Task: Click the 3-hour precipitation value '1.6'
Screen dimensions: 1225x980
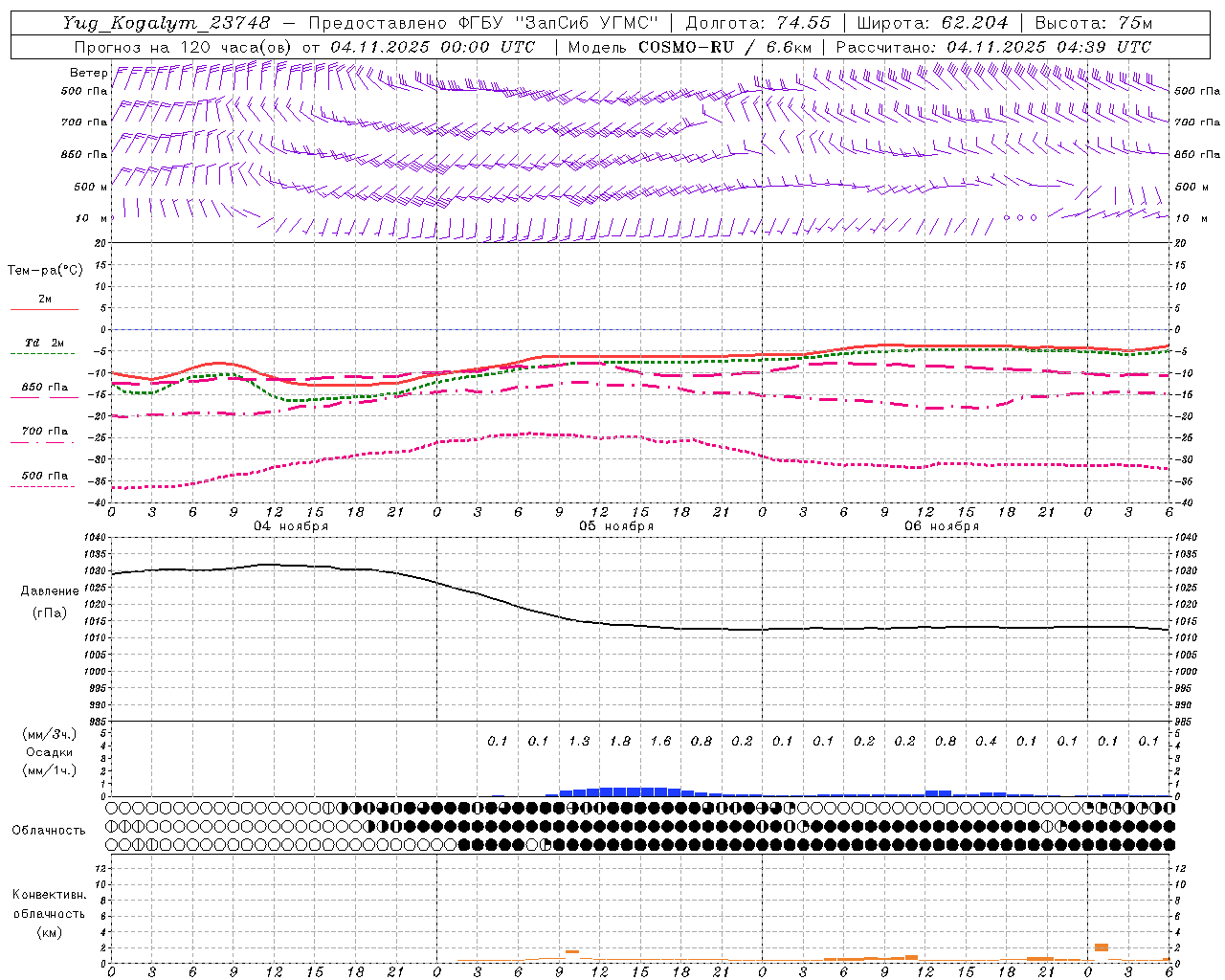Action: (x=660, y=741)
